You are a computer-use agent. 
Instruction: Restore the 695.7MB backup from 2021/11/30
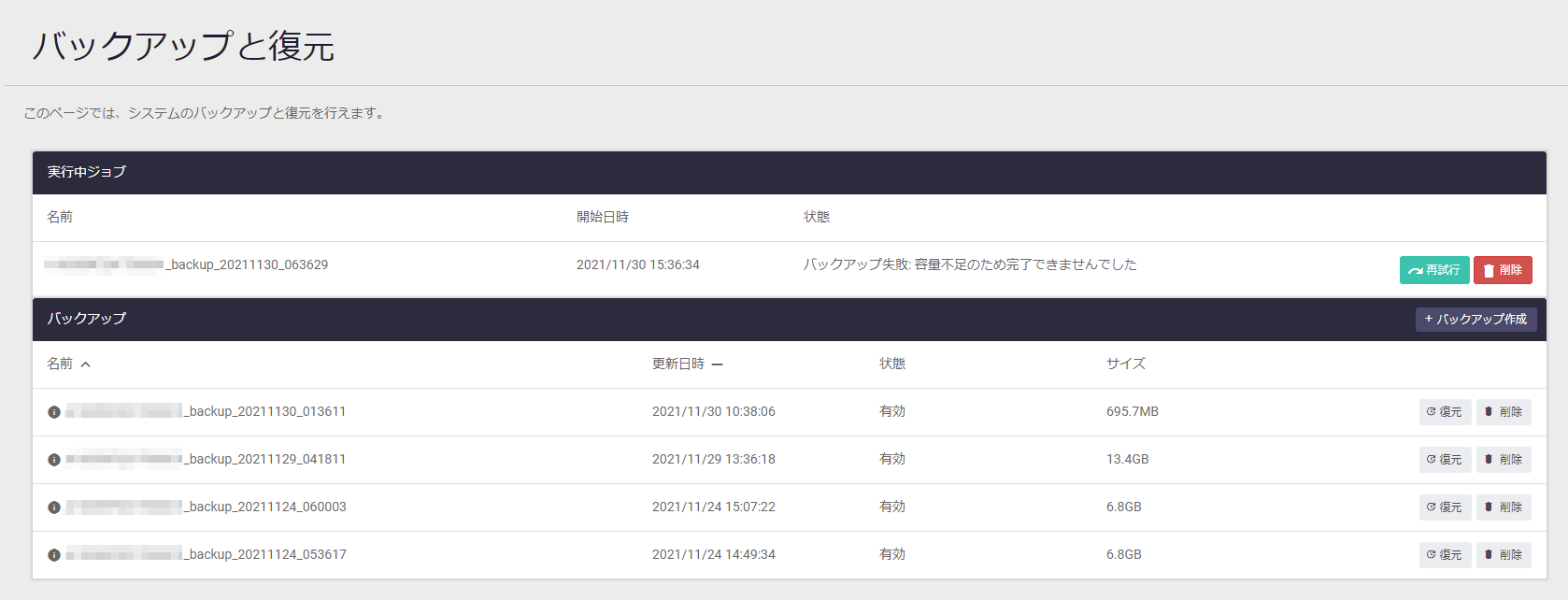[x=1445, y=412]
